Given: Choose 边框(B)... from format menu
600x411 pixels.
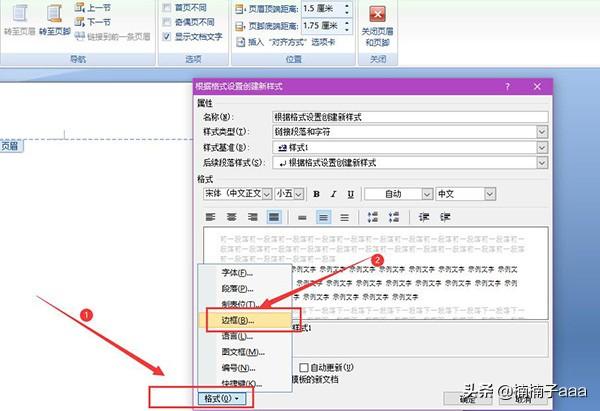Looking at the screenshot, I should point(231,321).
